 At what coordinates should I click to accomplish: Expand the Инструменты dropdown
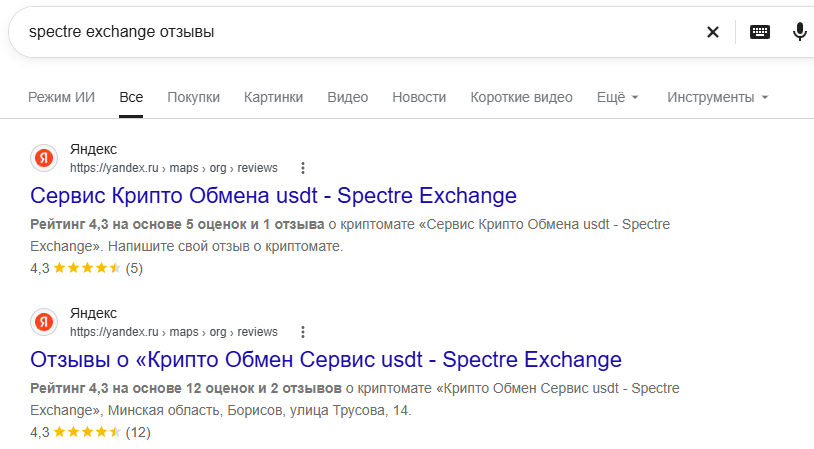click(717, 97)
